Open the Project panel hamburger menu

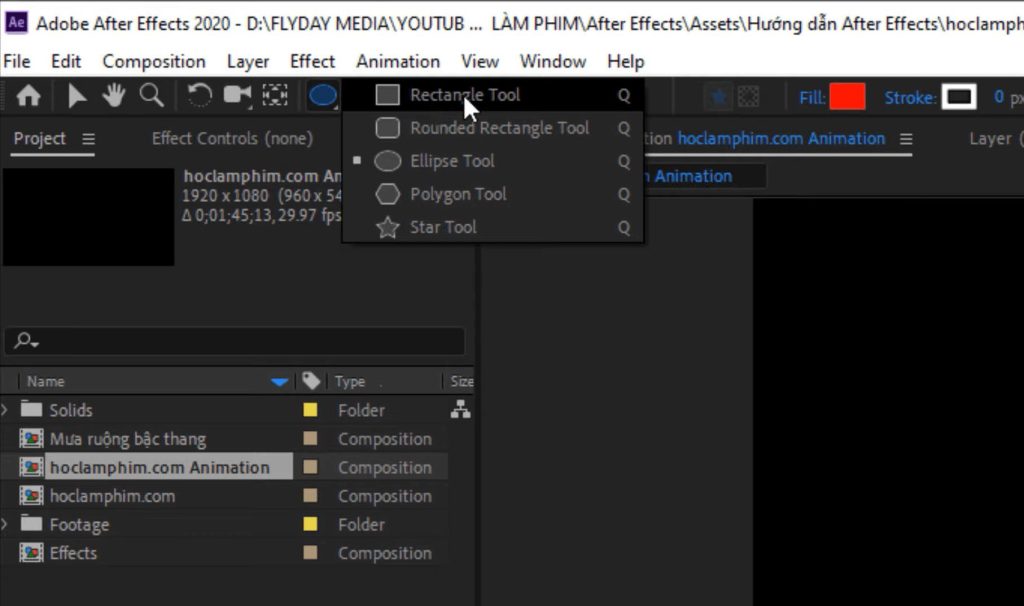click(x=89, y=140)
